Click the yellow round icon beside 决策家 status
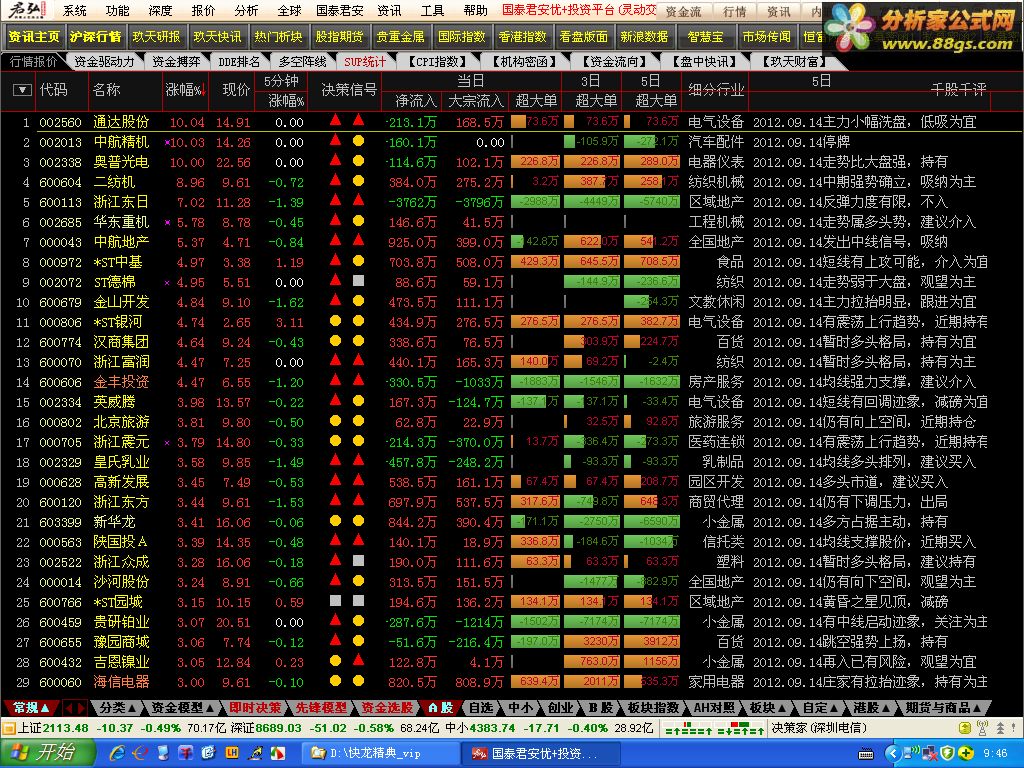Image resolution: width=1024 pixels, height=768 pixels. [965, 728]
